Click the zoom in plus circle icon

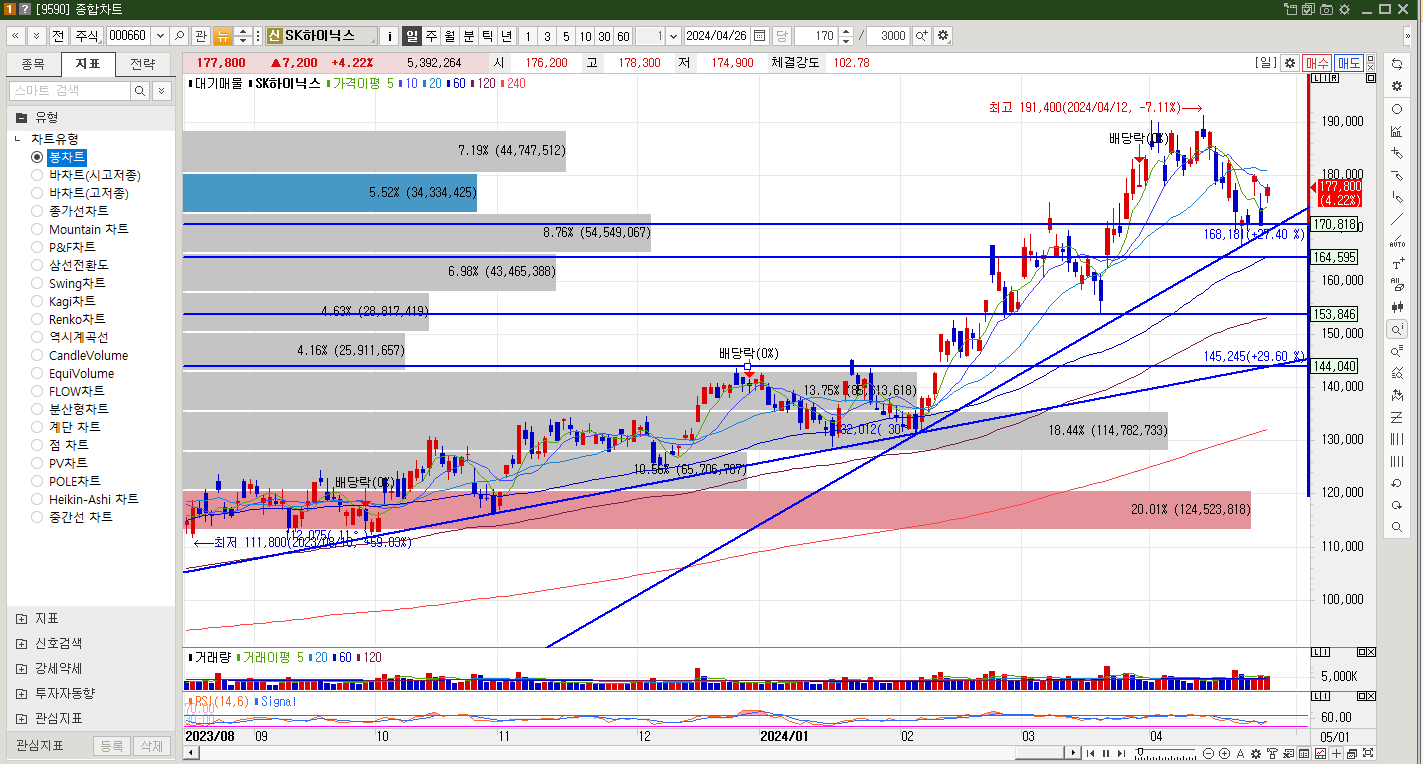(x=1225, y=753)
